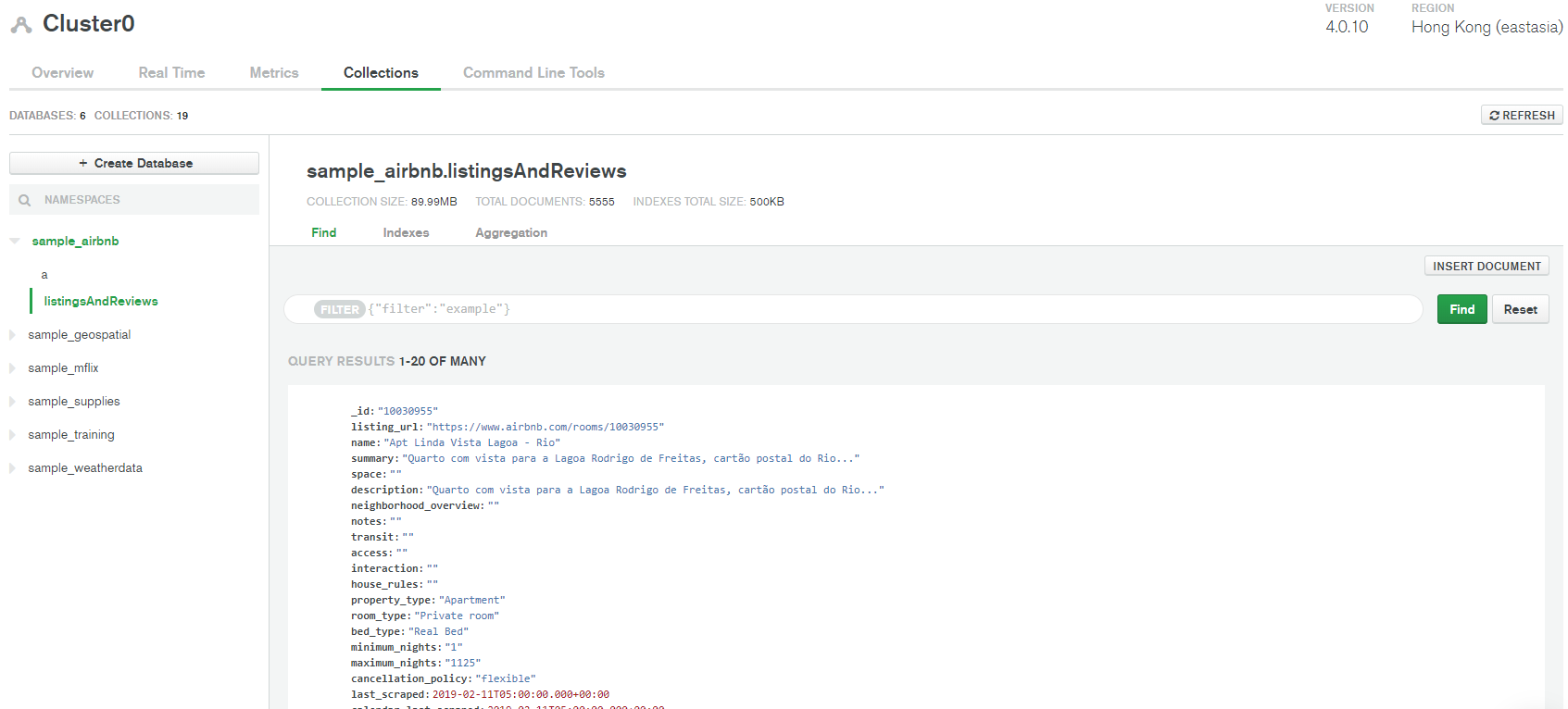The image size is (1568, 709).
Task: Select the sample_mflix database name
Action: point(63,368)
